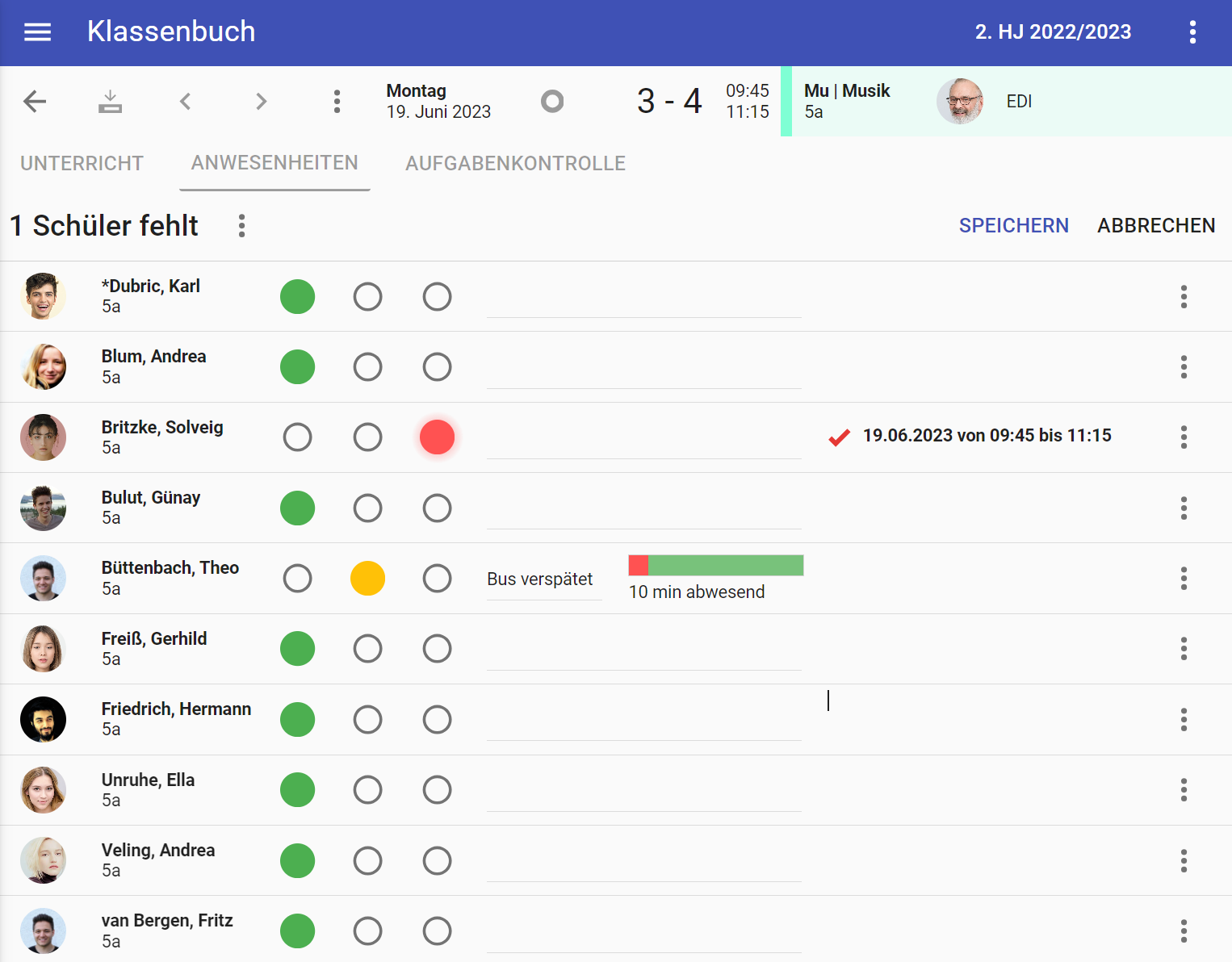Viewport: 1232px width, 962px height.
Task: Select the green present button for Veling, Andrea
Action: tap(297, 861)
